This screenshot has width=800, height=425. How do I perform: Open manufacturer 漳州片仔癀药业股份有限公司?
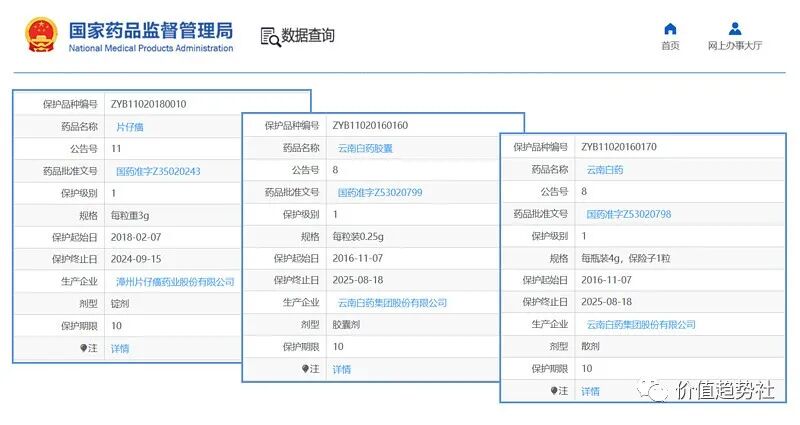[175, 282]
